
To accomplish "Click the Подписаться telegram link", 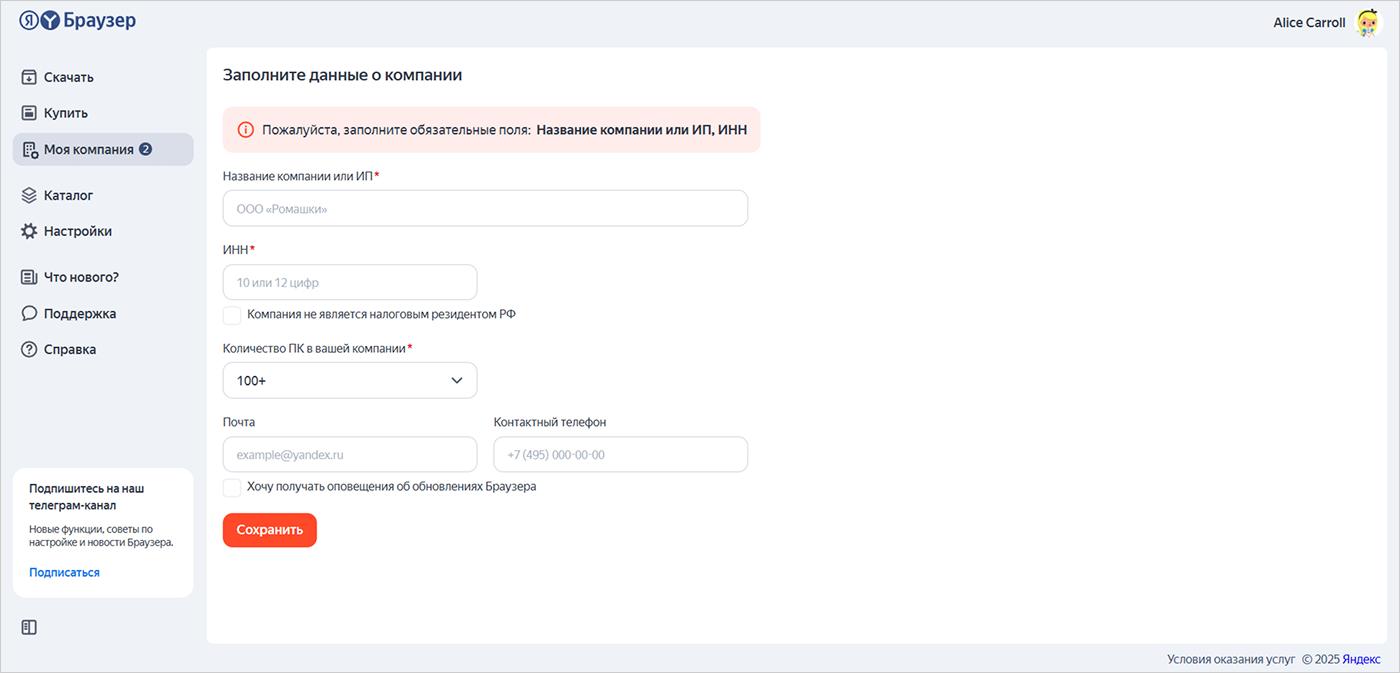I will (x=64, y=572).
